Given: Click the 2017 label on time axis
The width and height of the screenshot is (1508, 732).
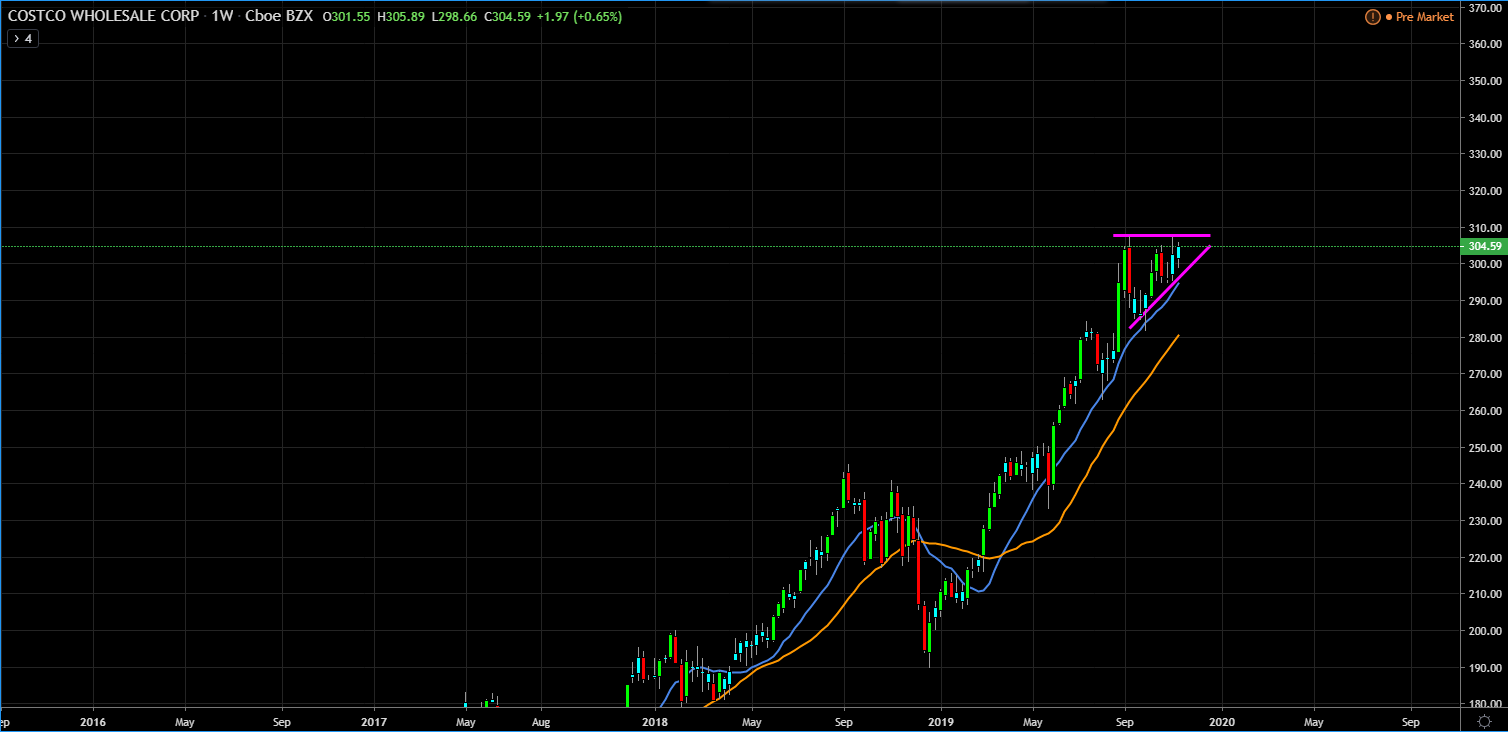Looking at the screenshot, I should 374,721.
